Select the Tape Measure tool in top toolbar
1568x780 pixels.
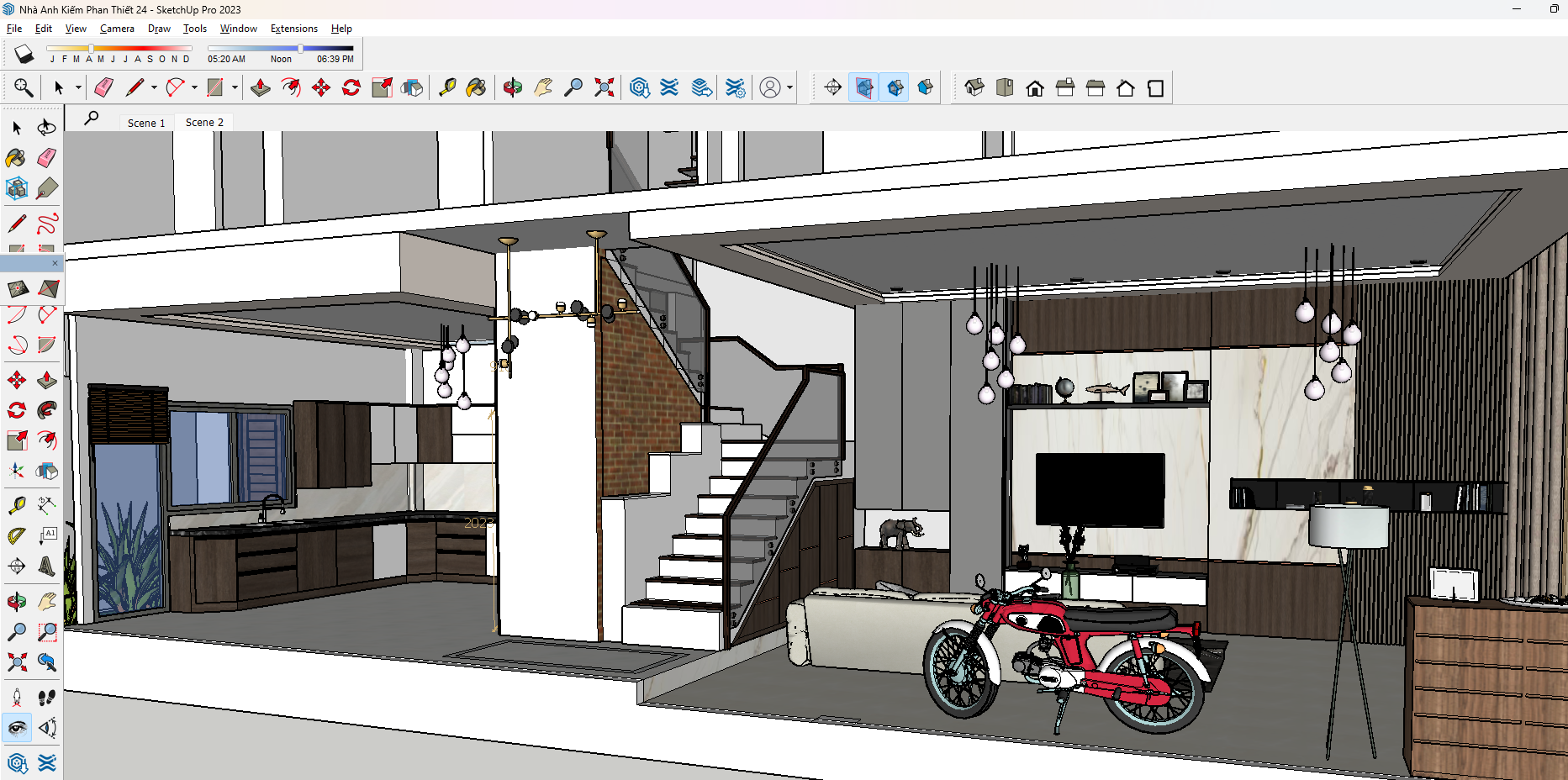pyautogui.click(x=447, y=87)
